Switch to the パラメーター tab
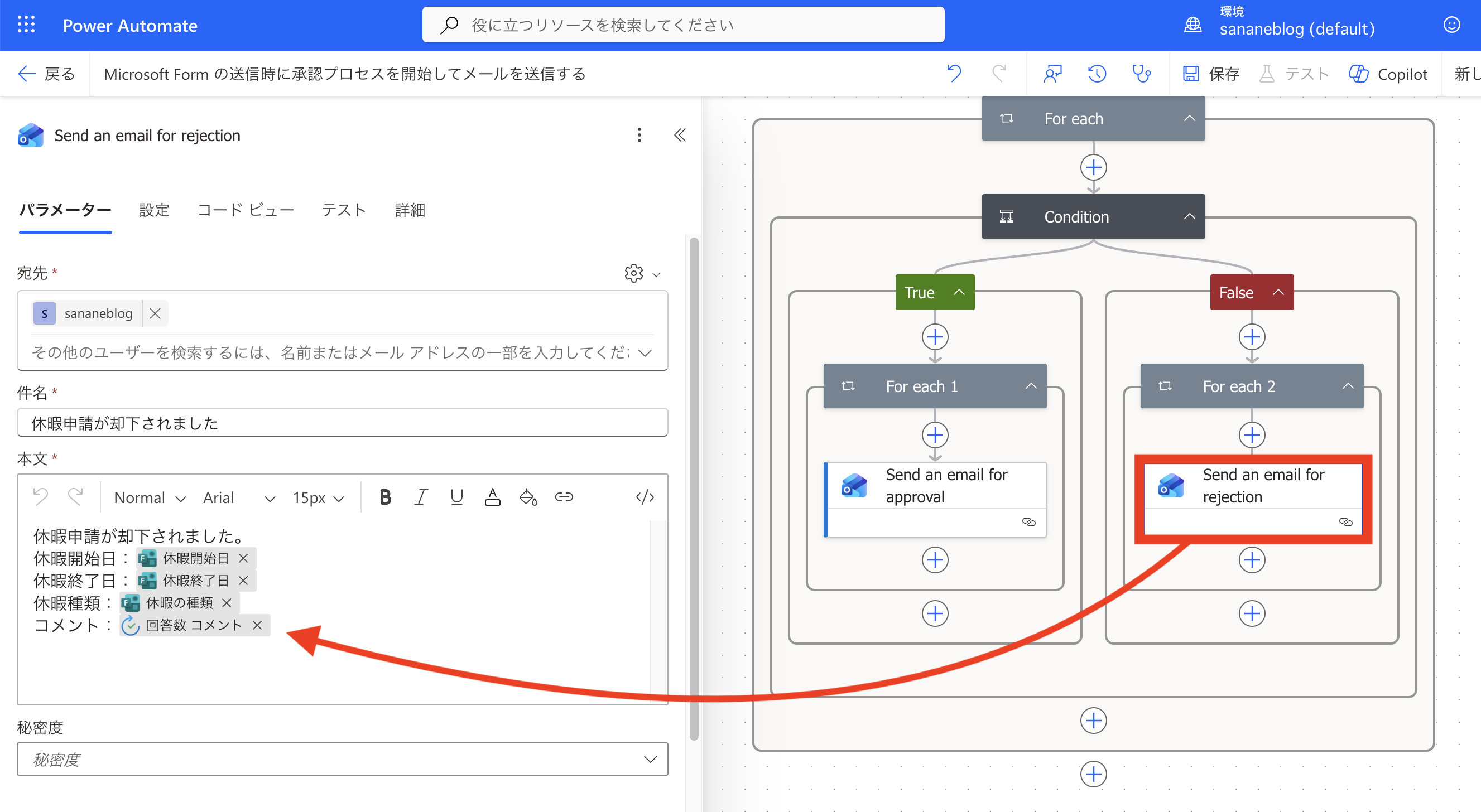Viewport: 1481px width, 812px height. click(65, 210)
